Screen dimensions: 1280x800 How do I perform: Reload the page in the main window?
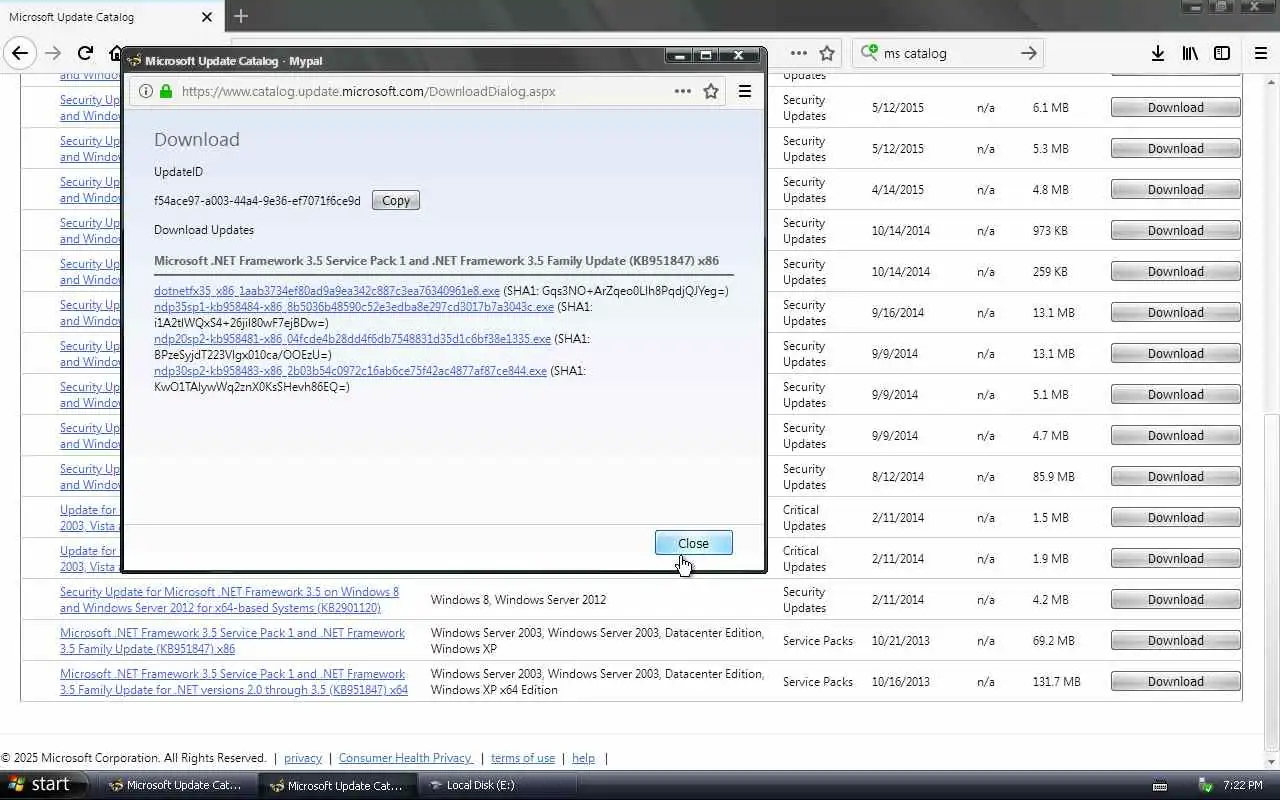coord(85,53)
